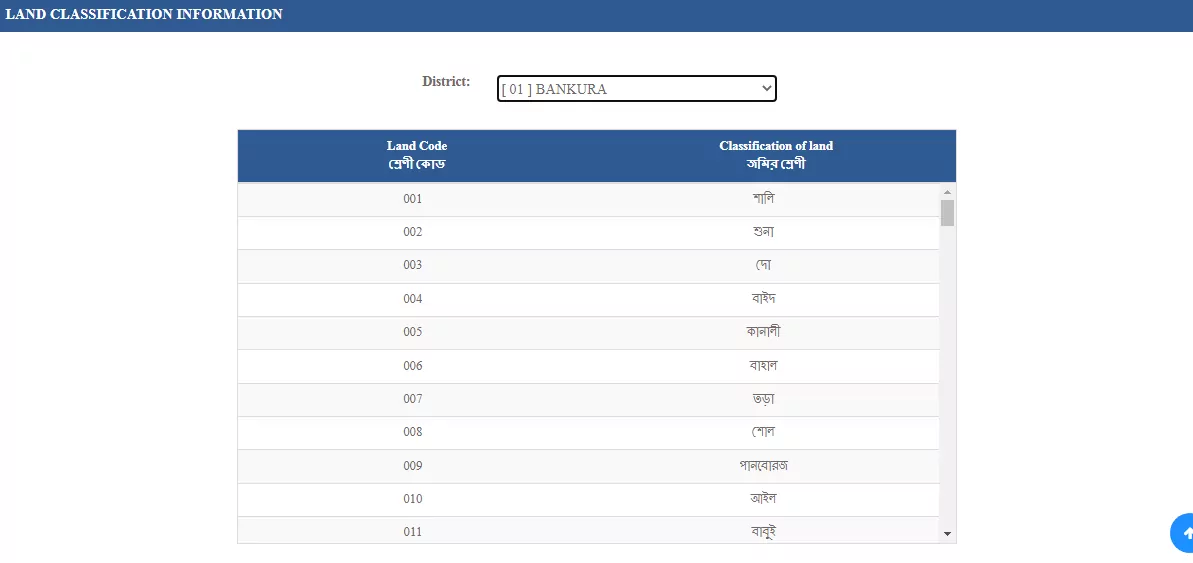Click the Classification of land column header

[775, 155]
